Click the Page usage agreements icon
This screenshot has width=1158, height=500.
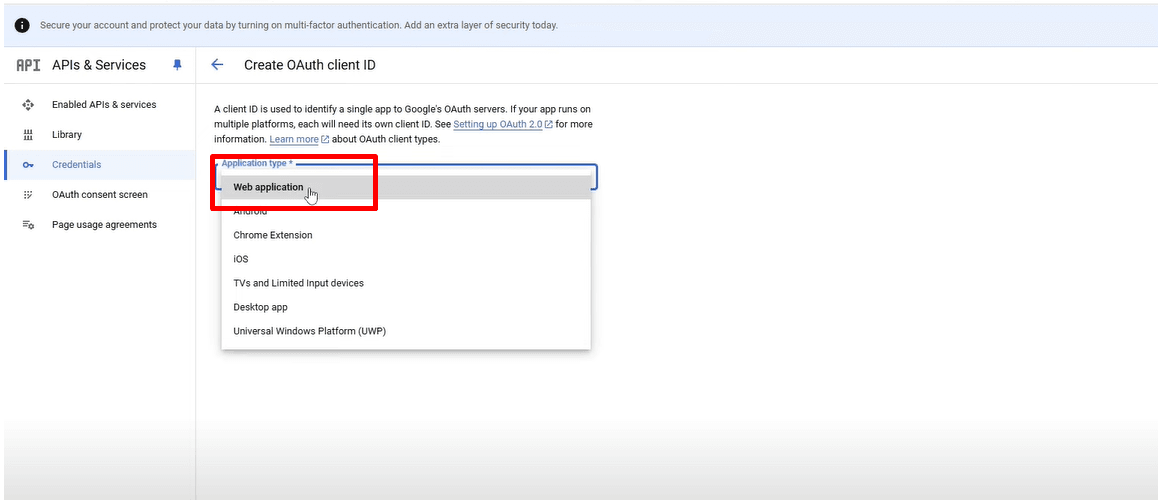point(28,225)
